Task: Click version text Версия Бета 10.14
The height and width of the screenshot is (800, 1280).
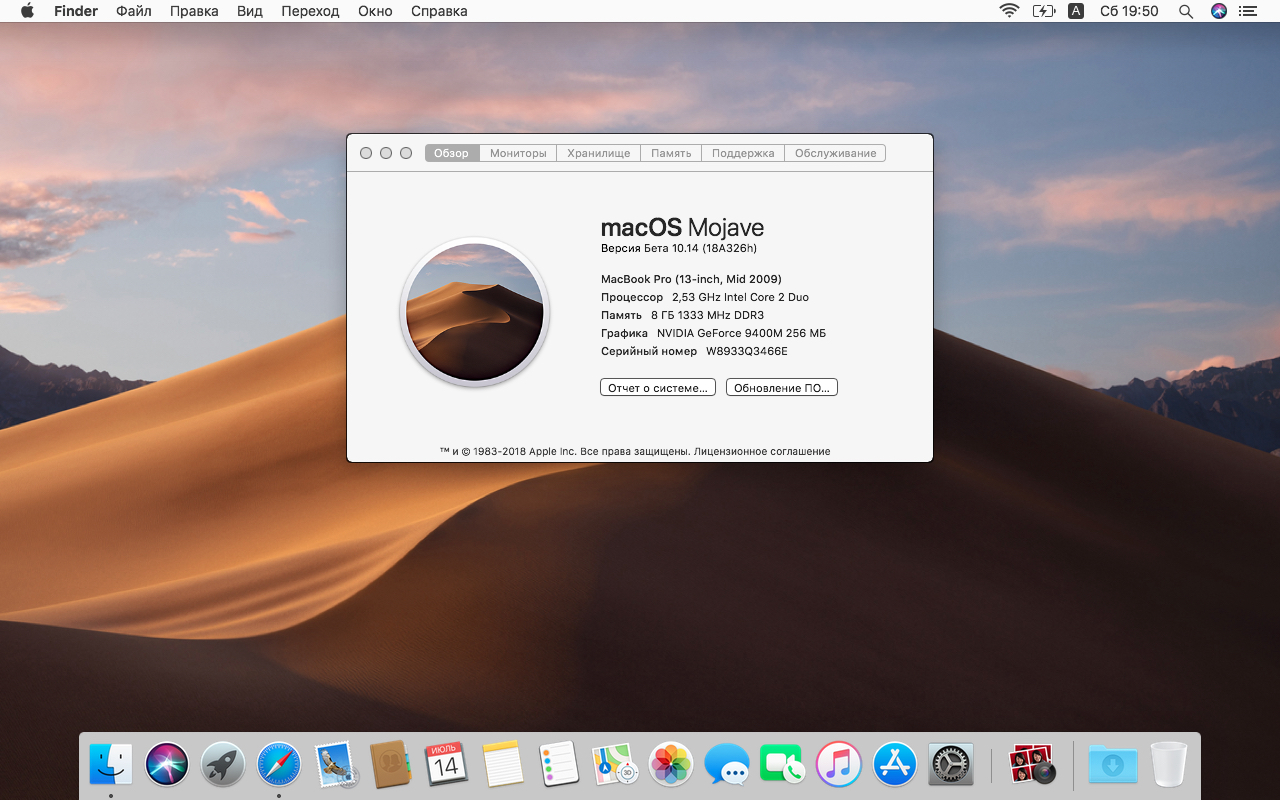Action: coord(679,248)
